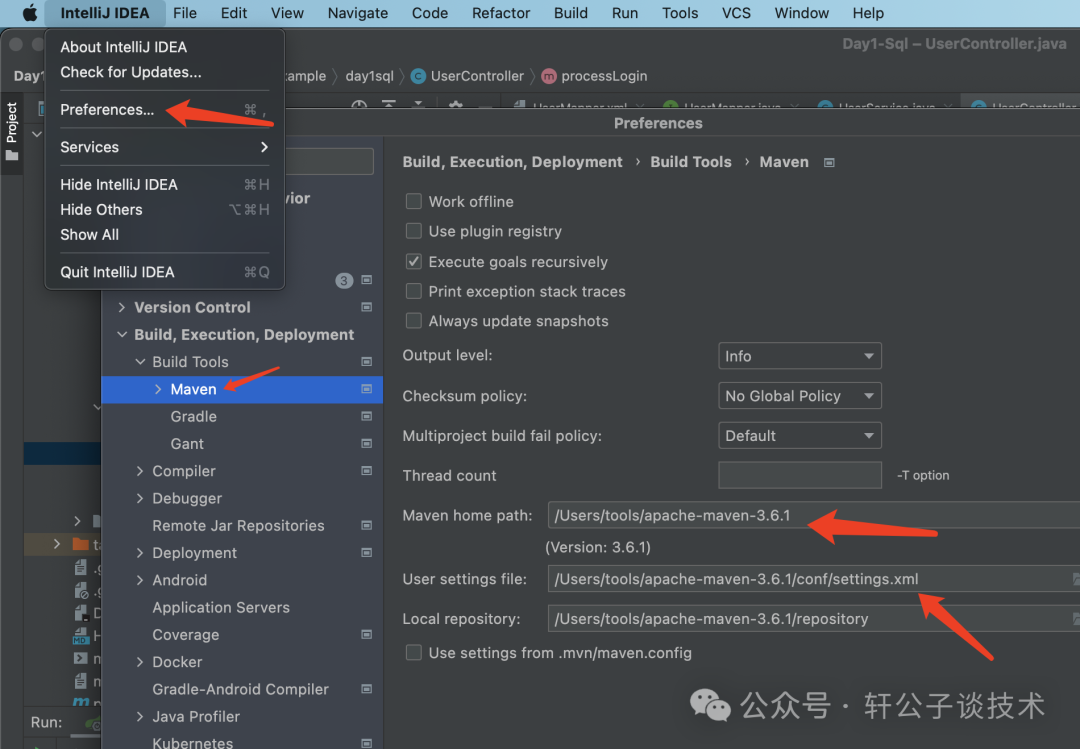Click the project-scope icon on Gradle row
This screenshot has height=749, width=1080.
(x=366, y=416)
